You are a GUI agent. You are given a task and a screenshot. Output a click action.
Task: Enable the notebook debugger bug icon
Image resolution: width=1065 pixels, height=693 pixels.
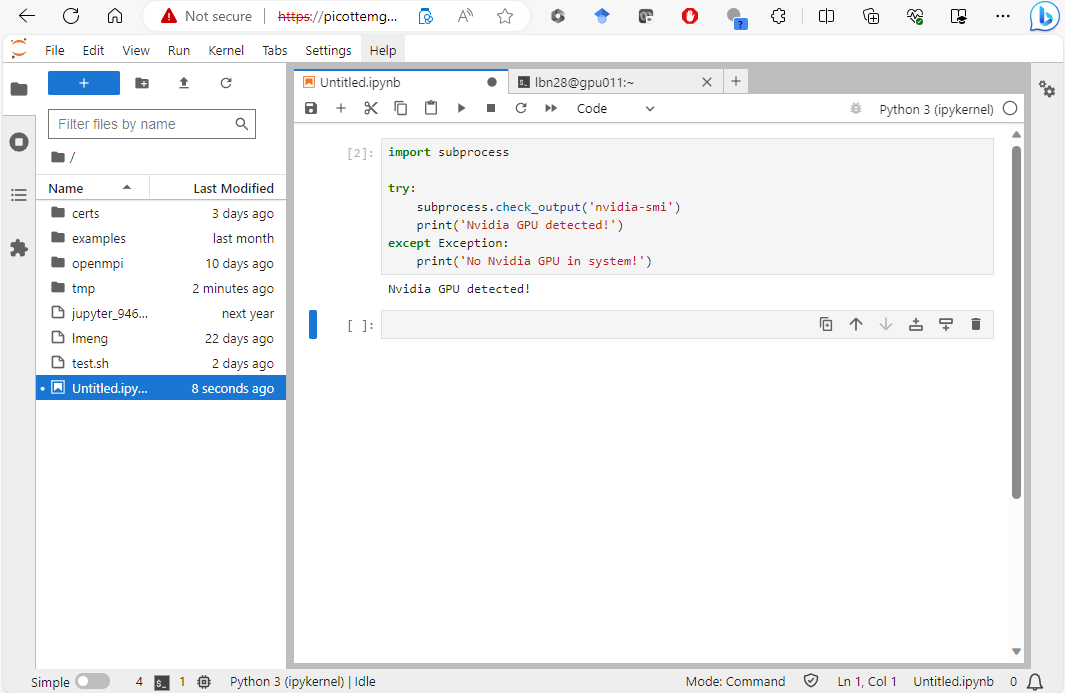click(856, 109)
